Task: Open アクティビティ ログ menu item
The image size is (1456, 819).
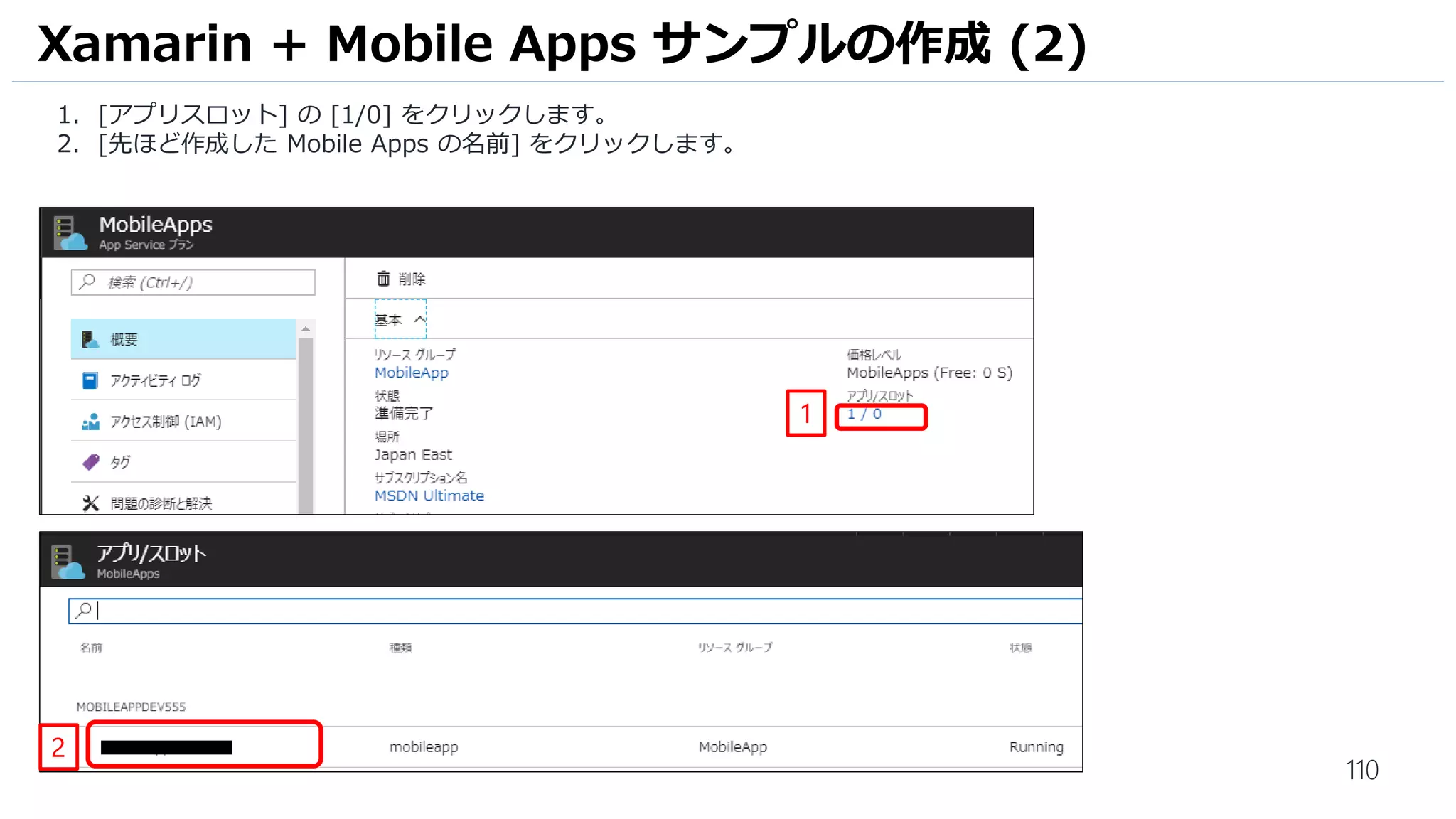Action: pyautogui.click(x=183, y=380)
